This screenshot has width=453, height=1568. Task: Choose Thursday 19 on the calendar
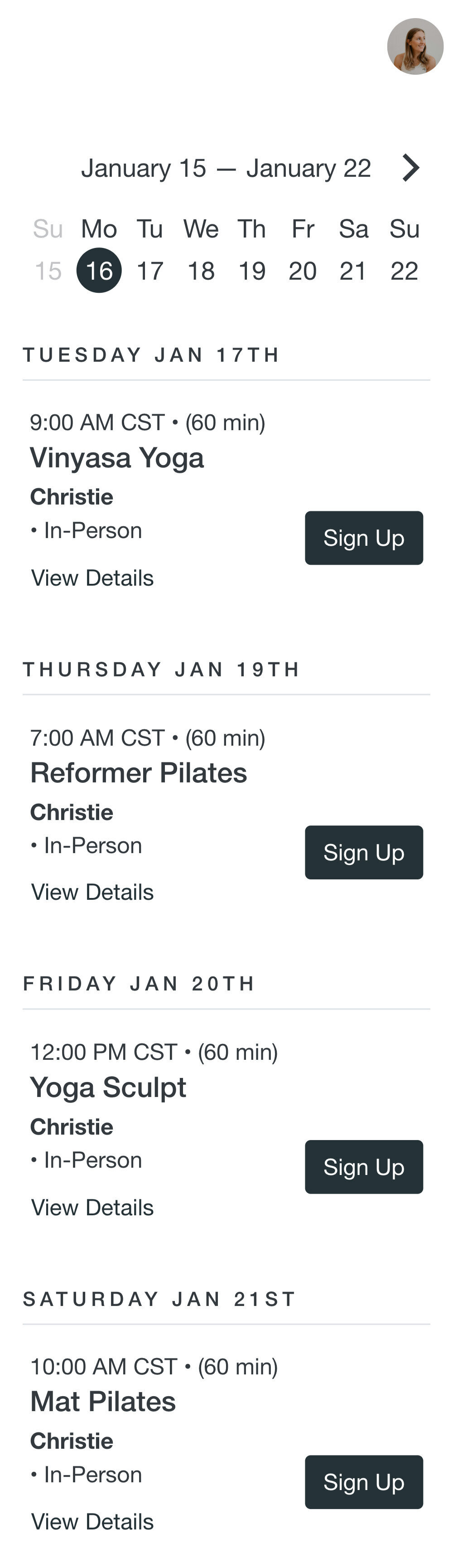coord(252,271)
